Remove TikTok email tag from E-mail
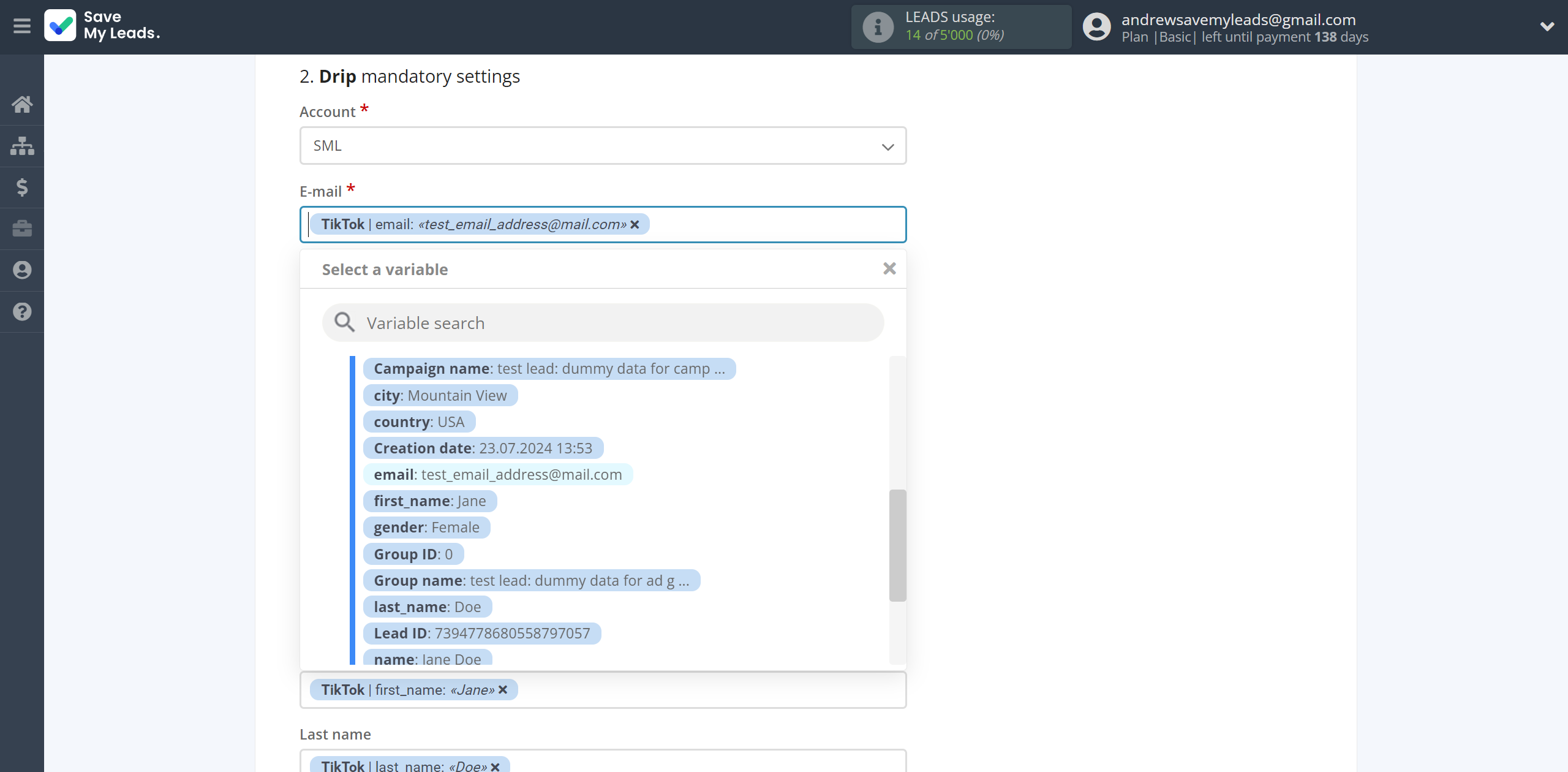The image size is (1568, 772). tap(635, 225)
